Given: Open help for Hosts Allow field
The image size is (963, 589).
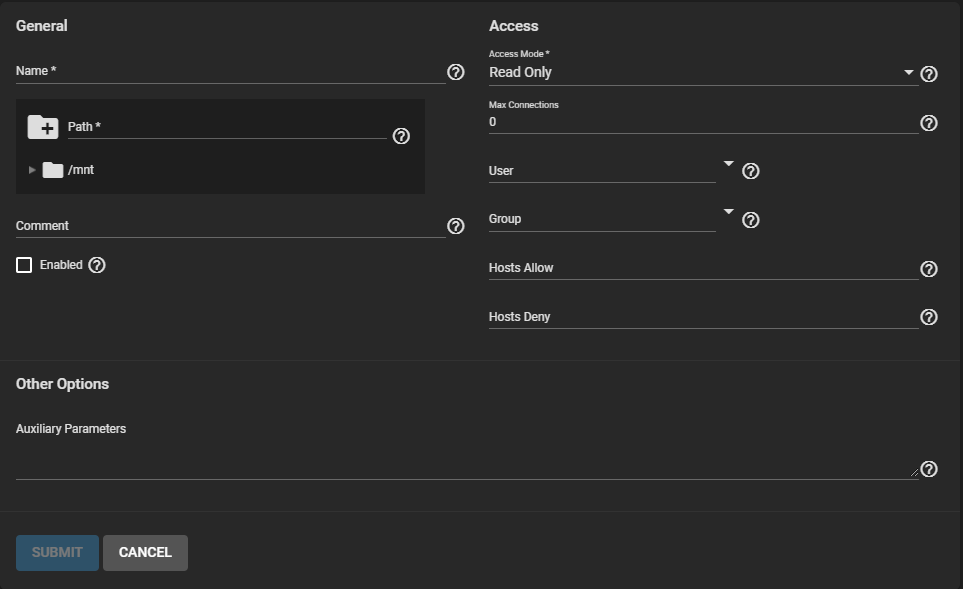Looking at the screenshot, I should (x=928, y=269).
